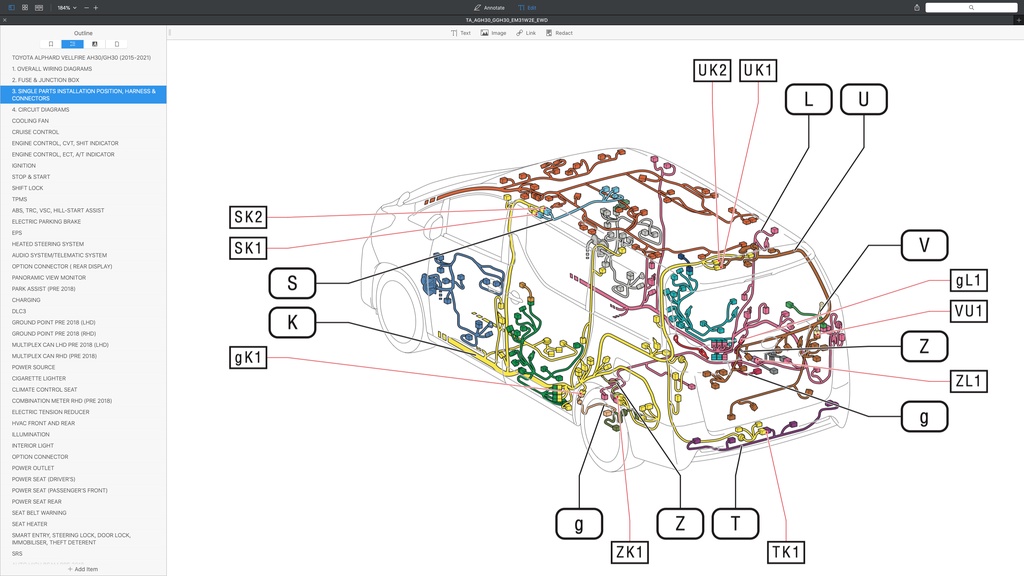Screen dimensions: 1024x576
Task: Go to Ground Point Pre 2018 (LHD) entry
Action: pyautogui.click(x=54, y=323)
